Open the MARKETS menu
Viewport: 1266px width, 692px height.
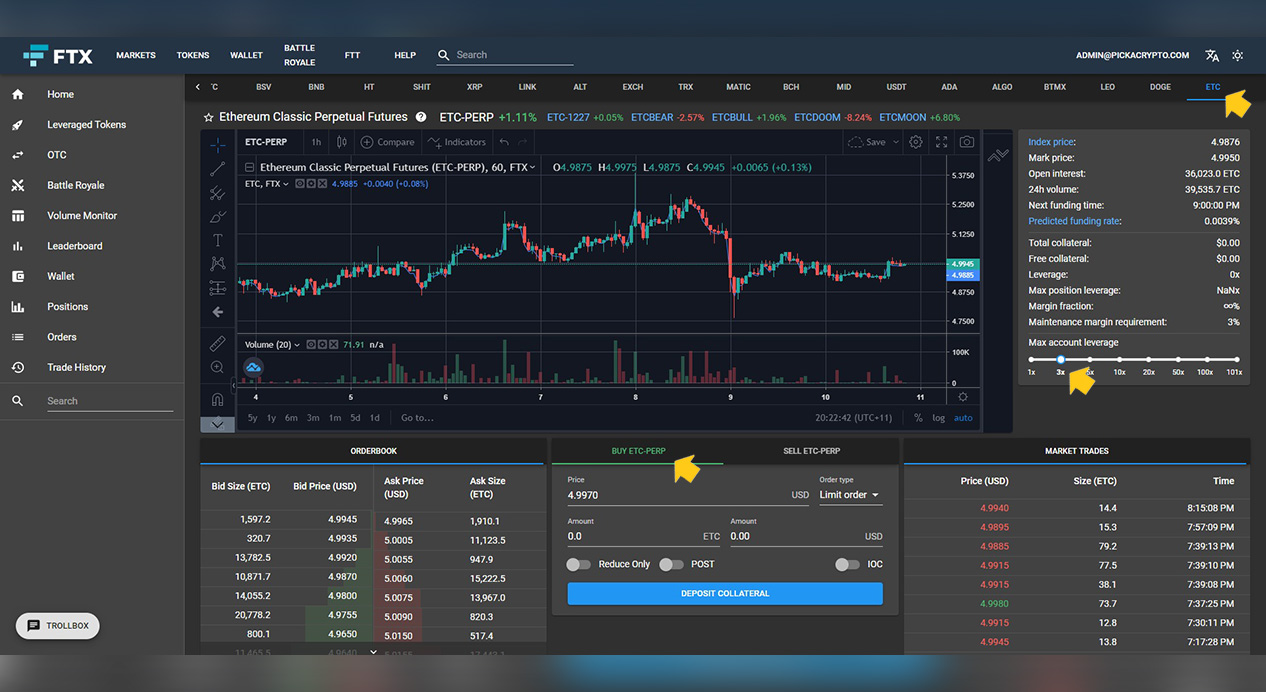[x=136, y=55]
